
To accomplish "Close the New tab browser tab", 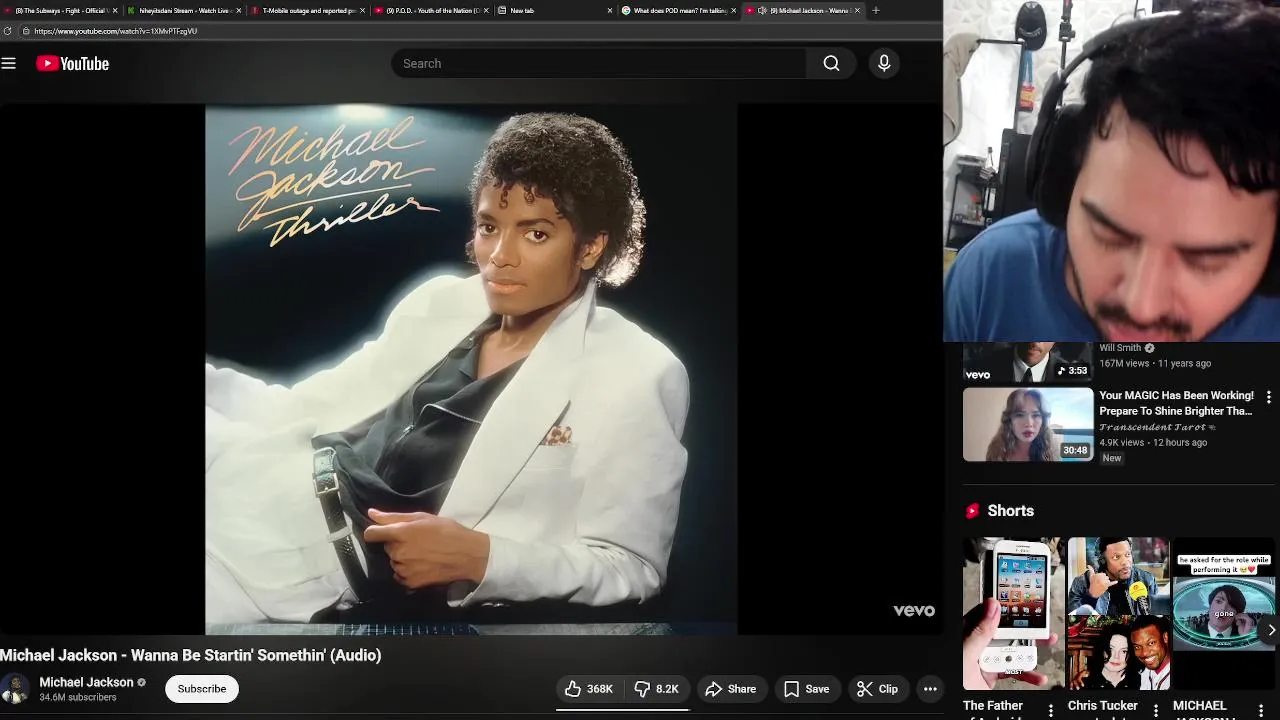I will point(610,10).
